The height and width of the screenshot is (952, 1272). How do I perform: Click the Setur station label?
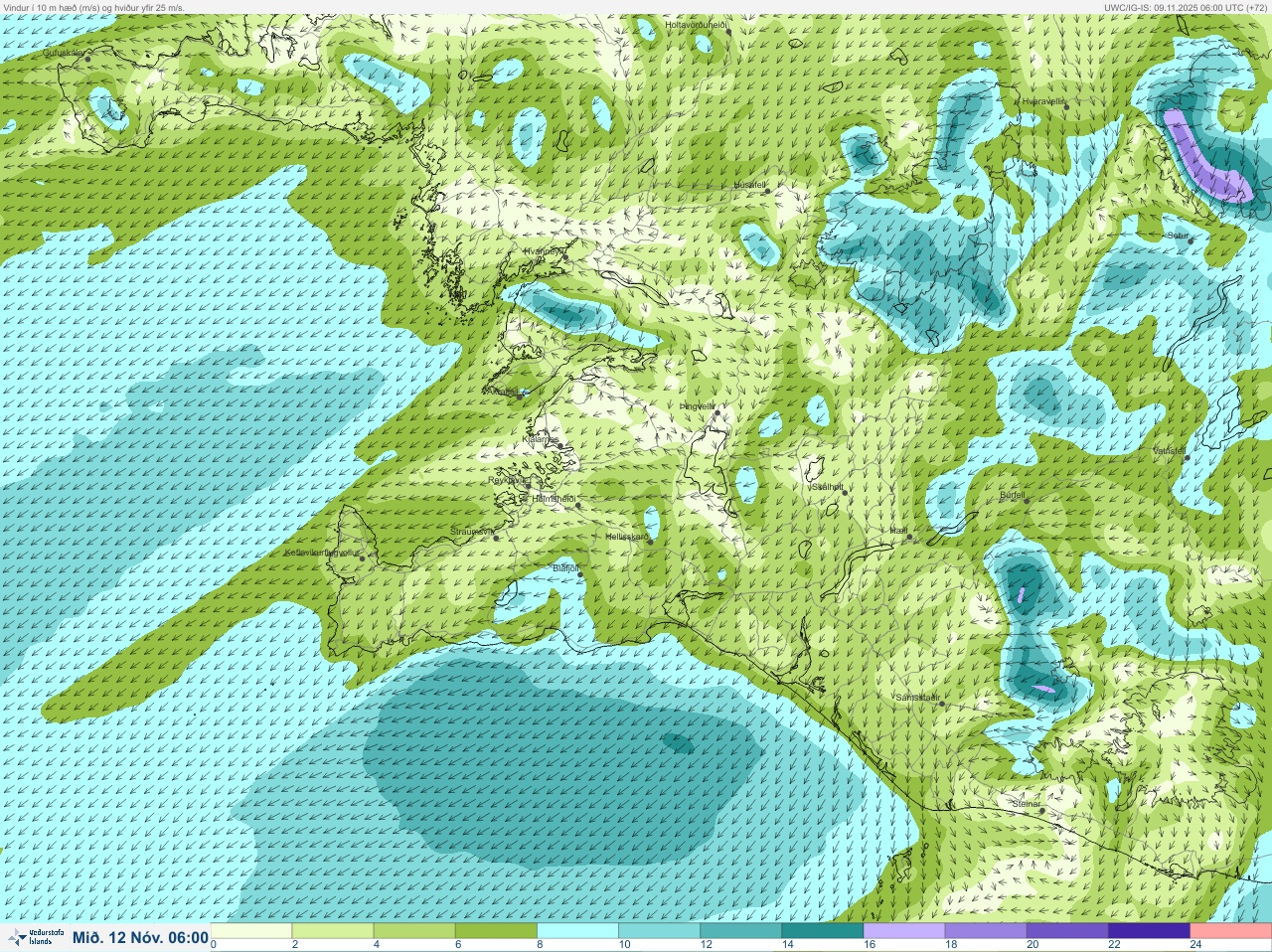pyautogui.click(x=1178, y=236)
